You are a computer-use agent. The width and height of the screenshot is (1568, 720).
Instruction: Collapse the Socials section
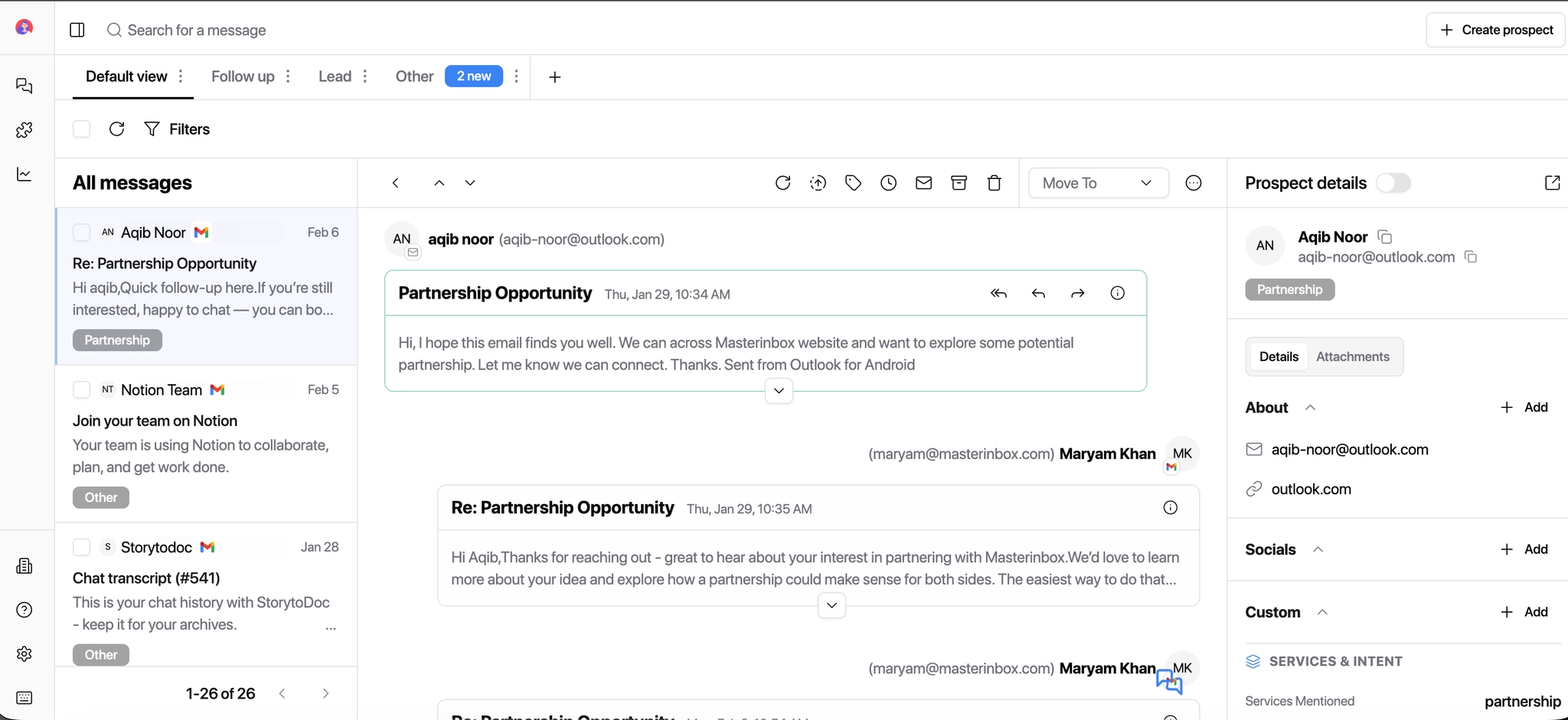point(1319,549)
